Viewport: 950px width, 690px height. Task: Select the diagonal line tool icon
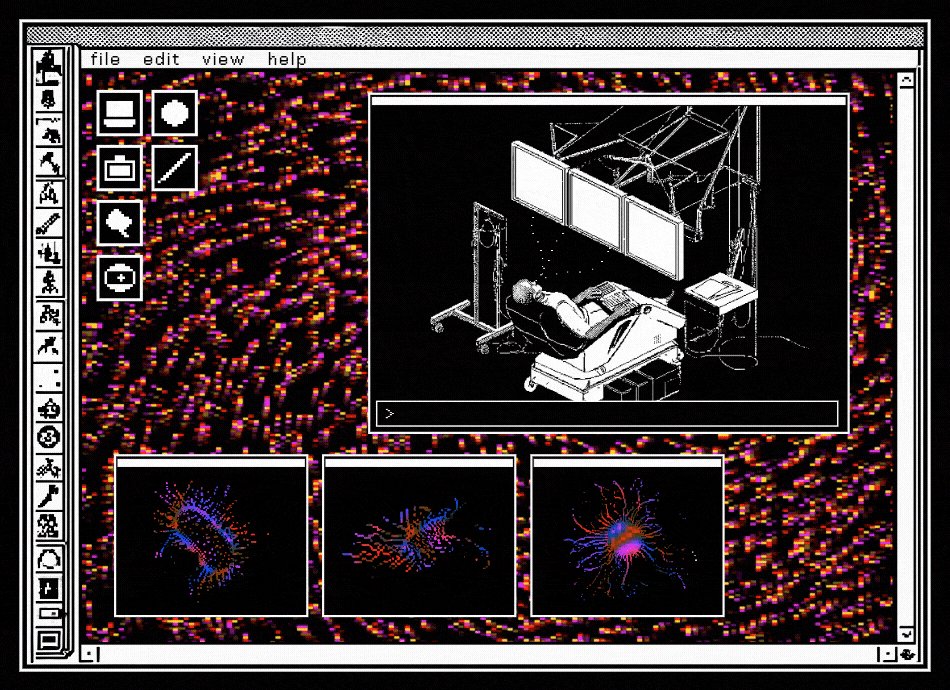(174, 168)
